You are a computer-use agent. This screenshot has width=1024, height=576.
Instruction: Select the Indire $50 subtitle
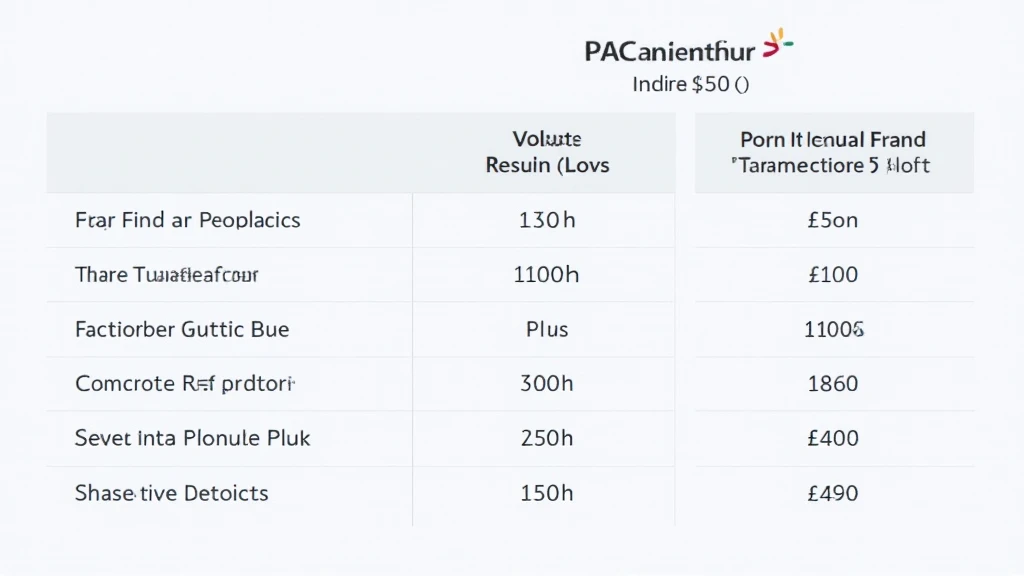(x=690, y=84)
